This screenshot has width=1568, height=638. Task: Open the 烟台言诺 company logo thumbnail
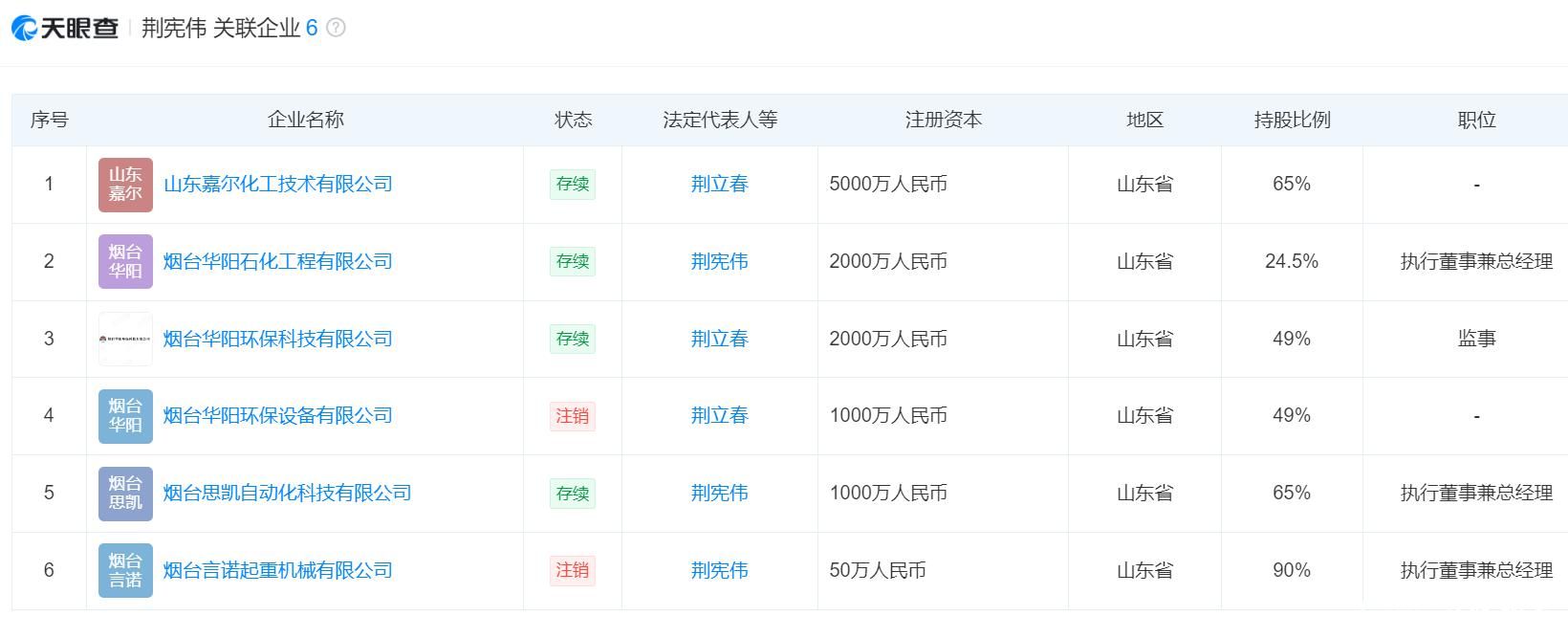pyautogui.click(x=125, y=570)
